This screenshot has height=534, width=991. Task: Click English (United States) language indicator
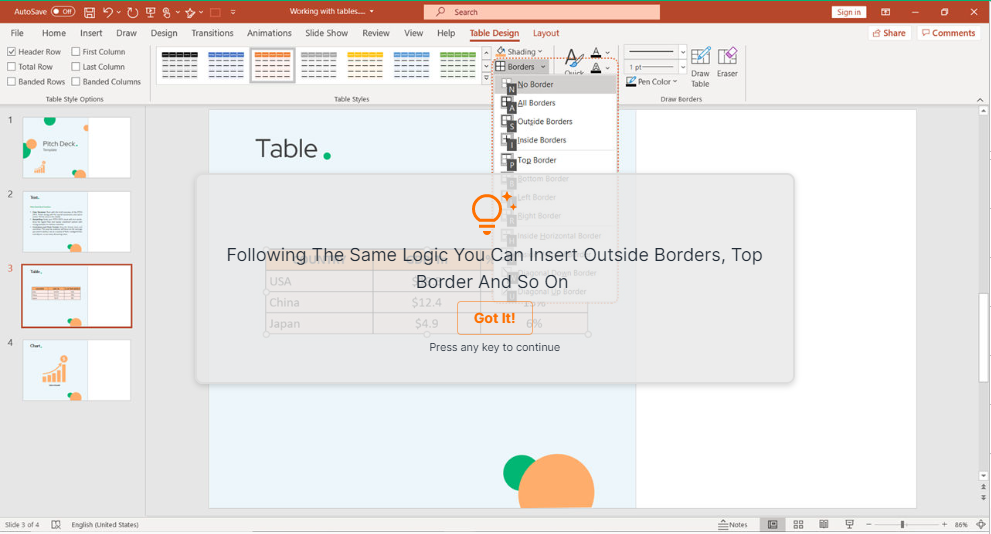[105, 525]
